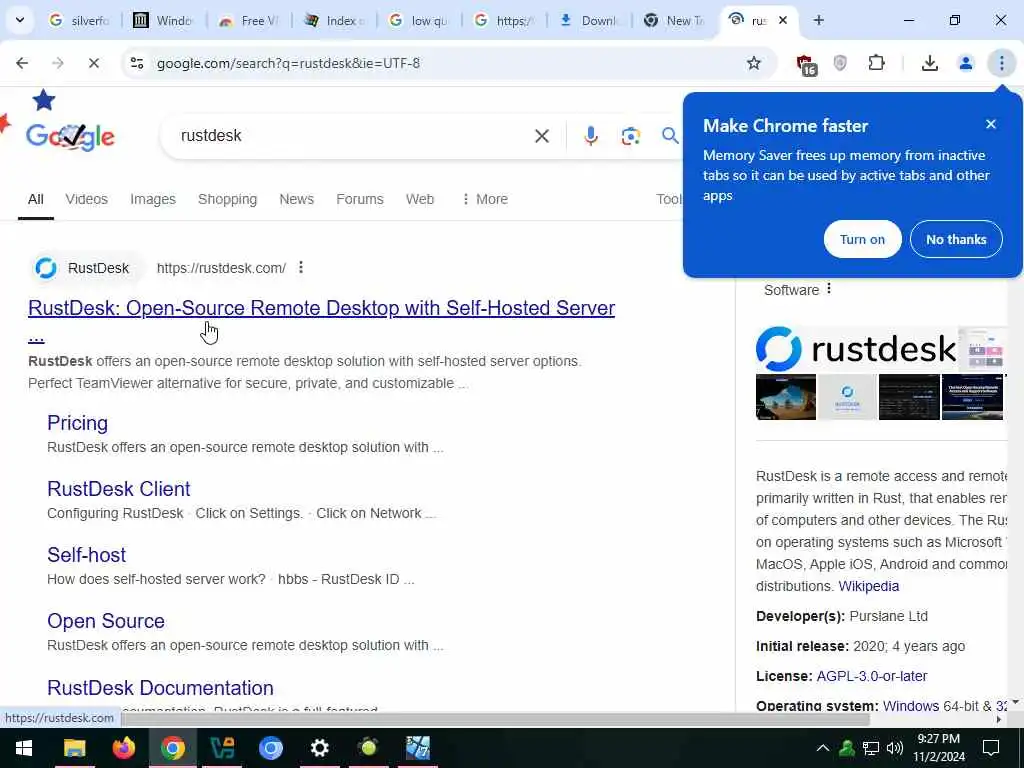
Task: Switch to the New Tab tab
Action: tap(675, 21)
